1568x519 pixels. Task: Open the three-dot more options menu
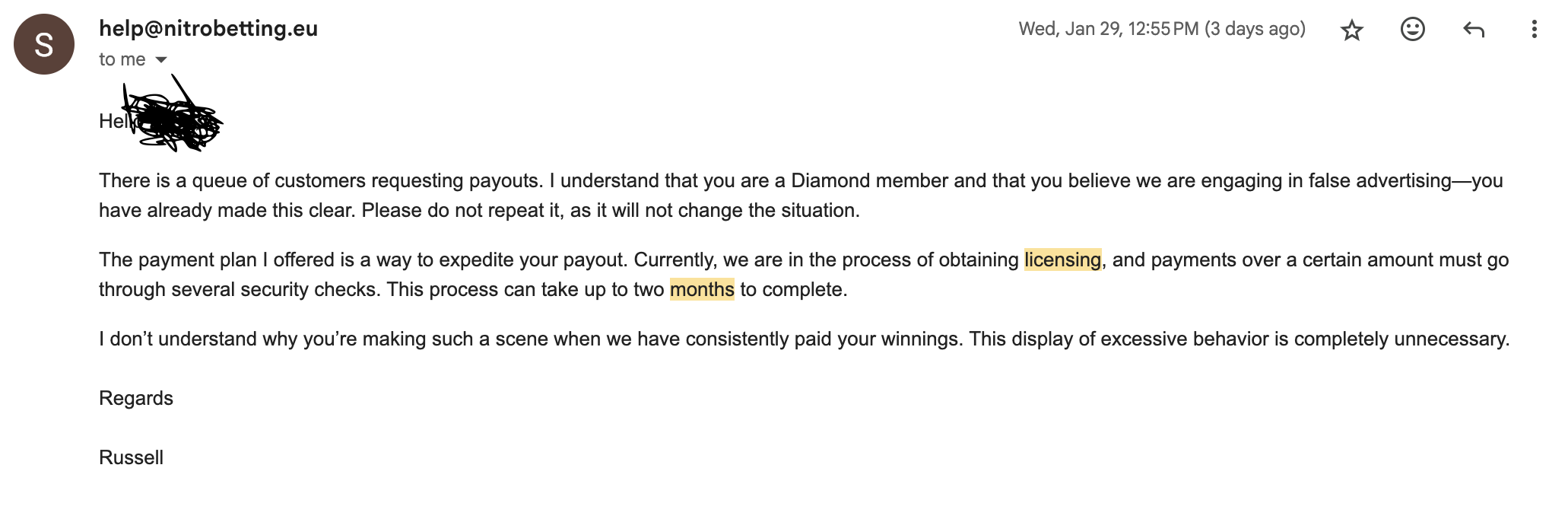tap(1534, 30)
